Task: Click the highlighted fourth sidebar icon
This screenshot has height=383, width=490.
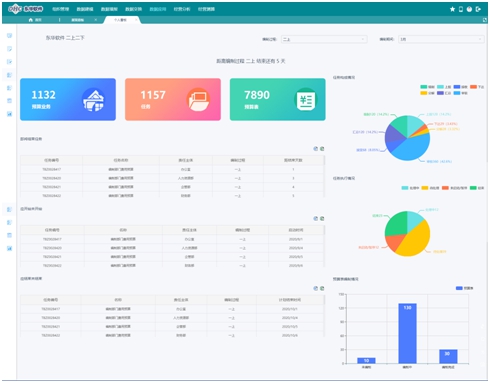Action: pos(9,75)
